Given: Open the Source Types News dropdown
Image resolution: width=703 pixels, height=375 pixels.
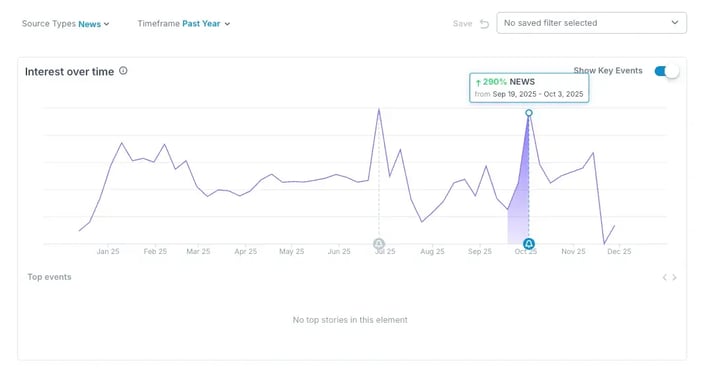Looking at the screenshot, I should pos(65,24).
